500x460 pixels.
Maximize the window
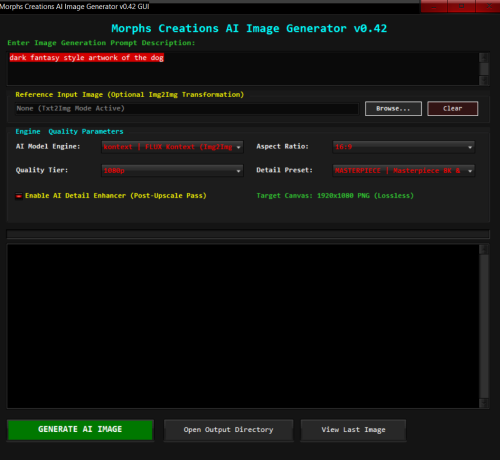pos(461,6)
